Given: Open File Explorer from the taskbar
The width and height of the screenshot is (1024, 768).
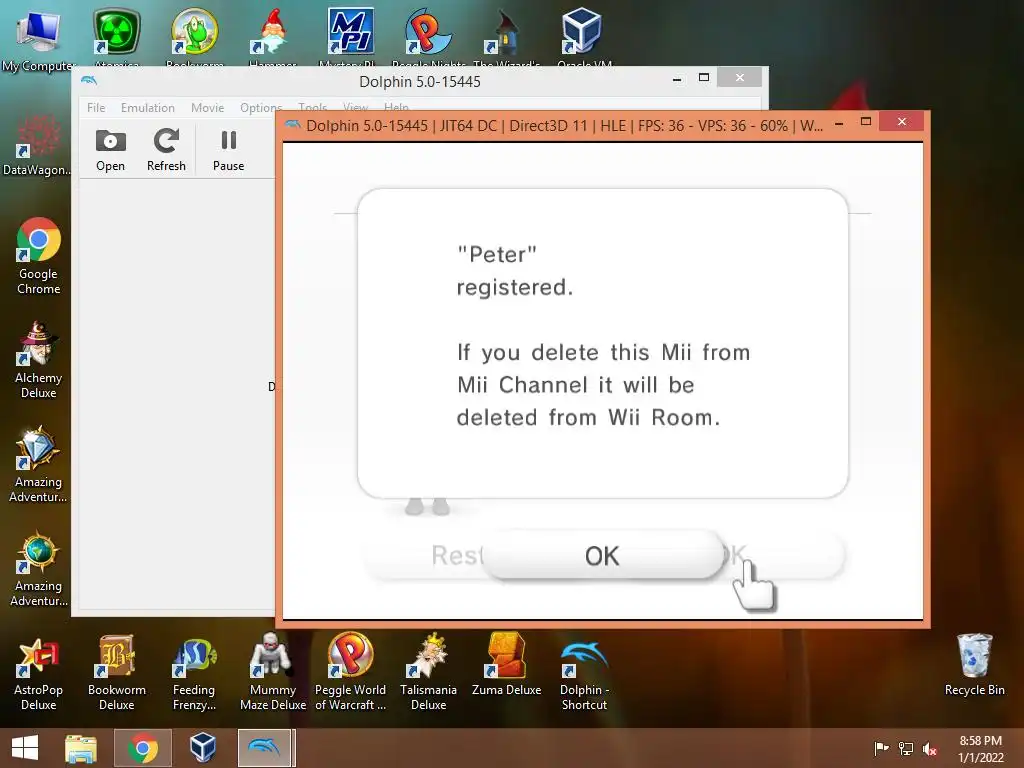Looking at the screenshot, I should coord(81,748).
